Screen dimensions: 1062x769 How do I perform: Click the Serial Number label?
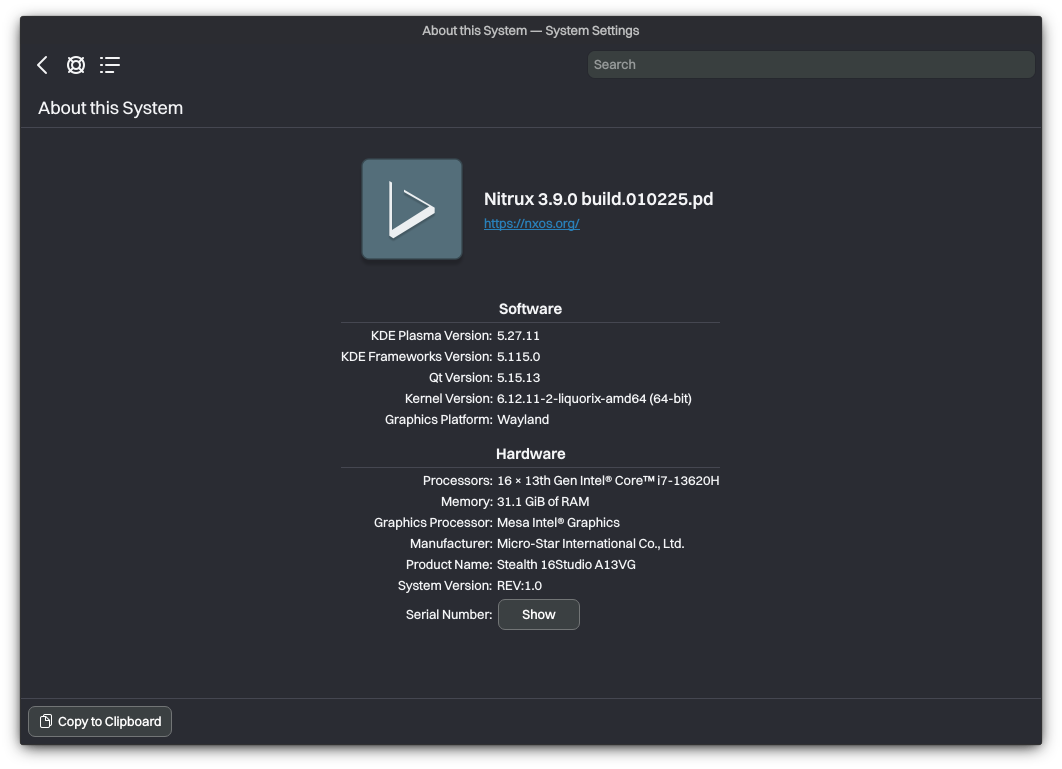tap(449, 615)
